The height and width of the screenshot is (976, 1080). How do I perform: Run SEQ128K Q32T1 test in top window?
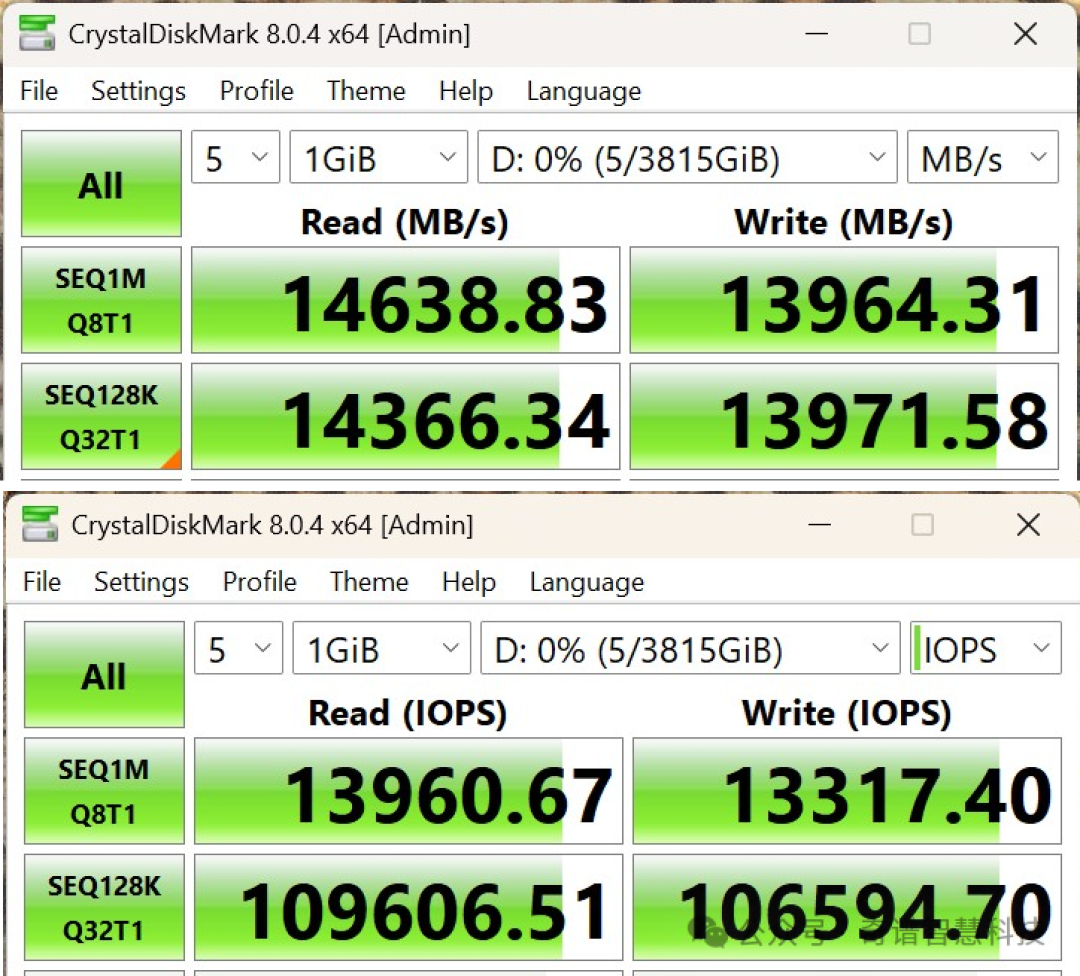(101, 417)
